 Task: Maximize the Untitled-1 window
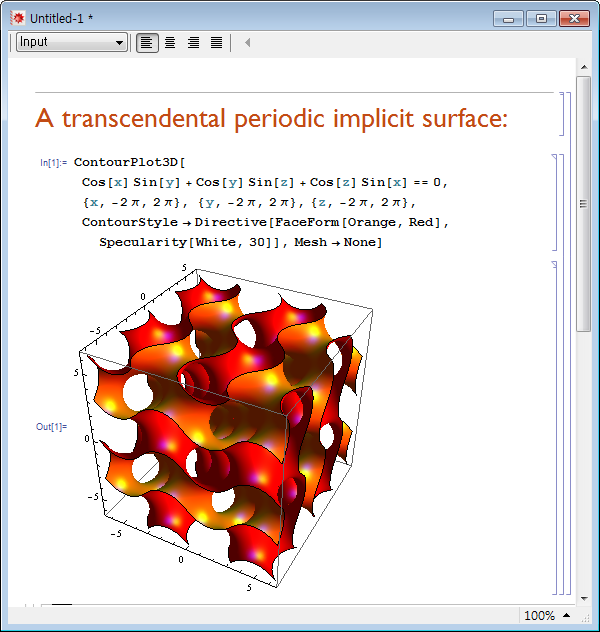click(x=541, y=19)
